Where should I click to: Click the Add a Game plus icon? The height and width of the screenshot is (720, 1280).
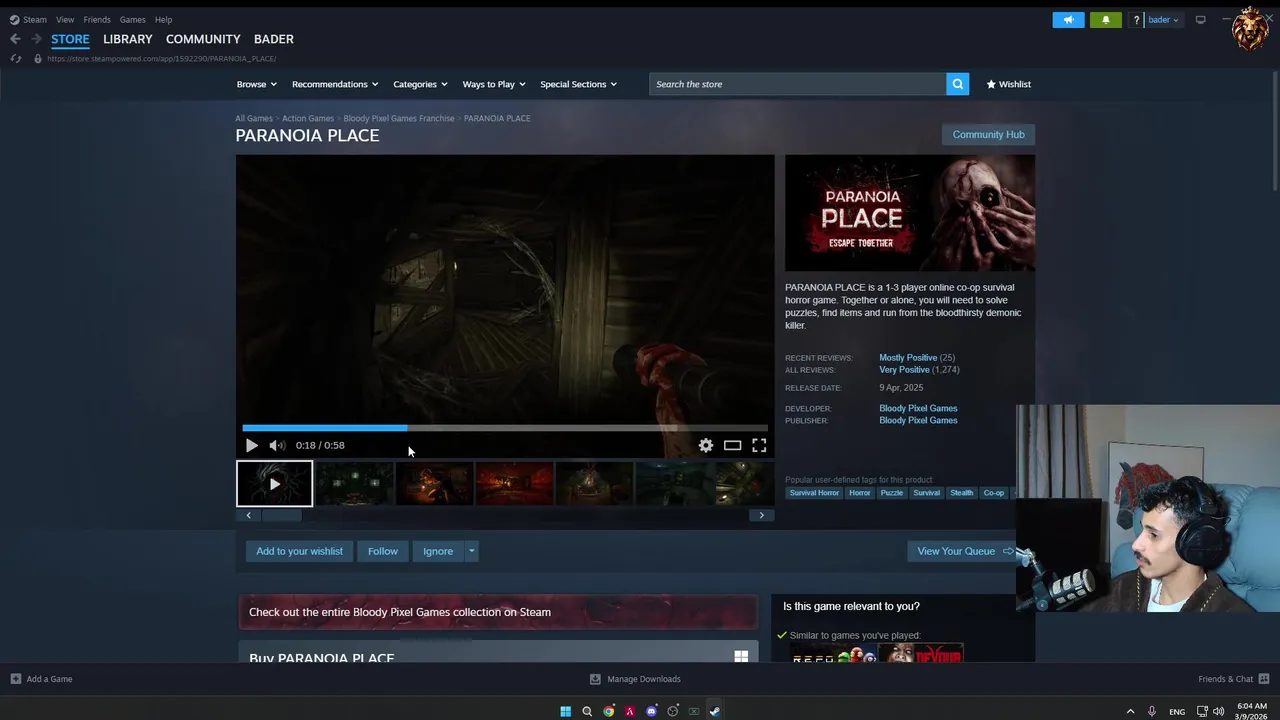[x=16, y=679]
